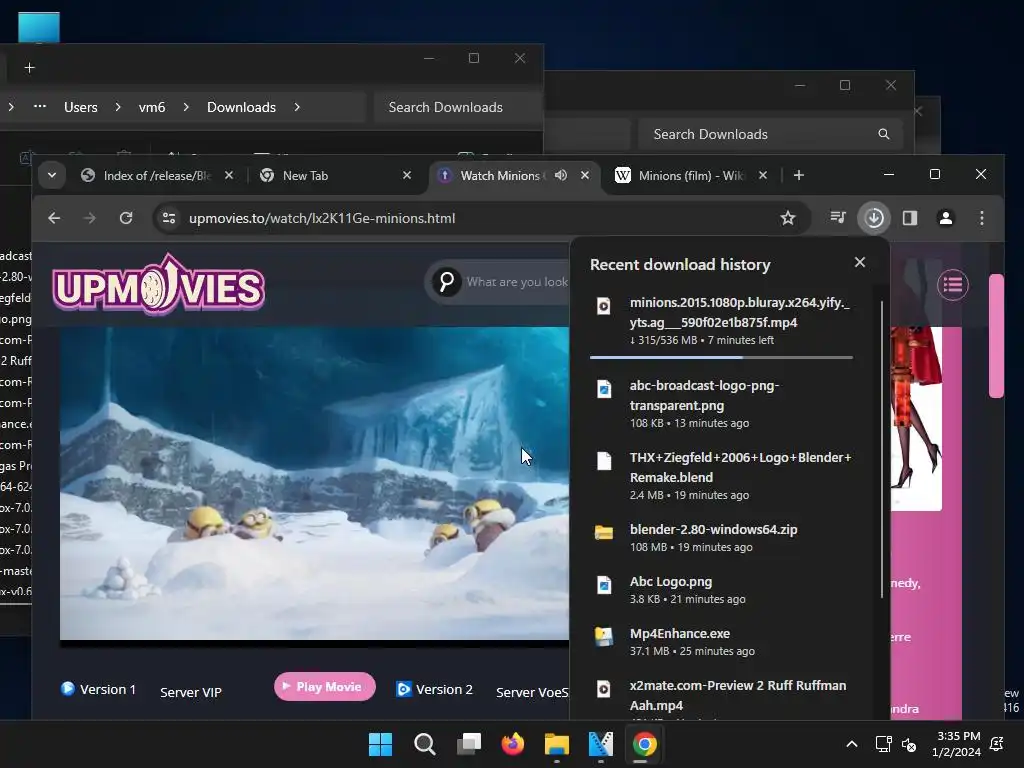Open the clock showing 3:35 PM
This screenshot has height=768, width=1024.
957,744
